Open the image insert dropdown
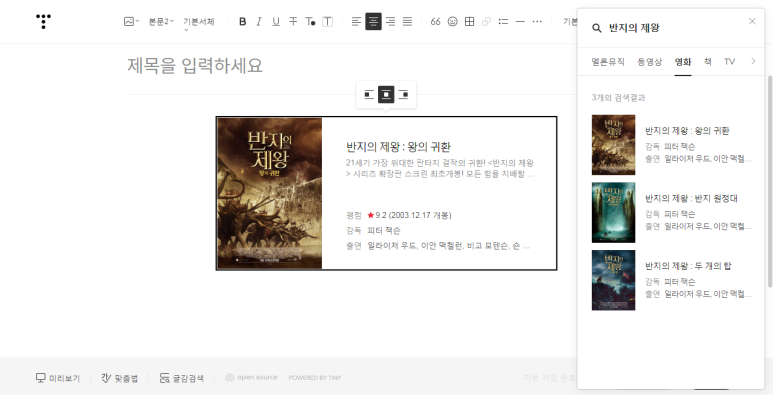This screenshot has height=395, width=773. click(131, 22)
